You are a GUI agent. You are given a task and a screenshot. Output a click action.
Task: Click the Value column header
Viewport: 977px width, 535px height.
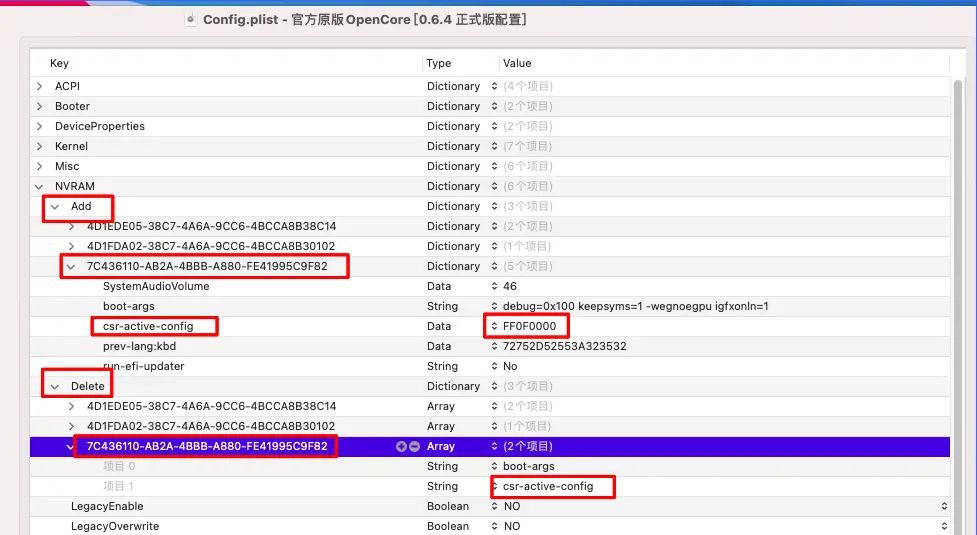(x=517, y=63)
